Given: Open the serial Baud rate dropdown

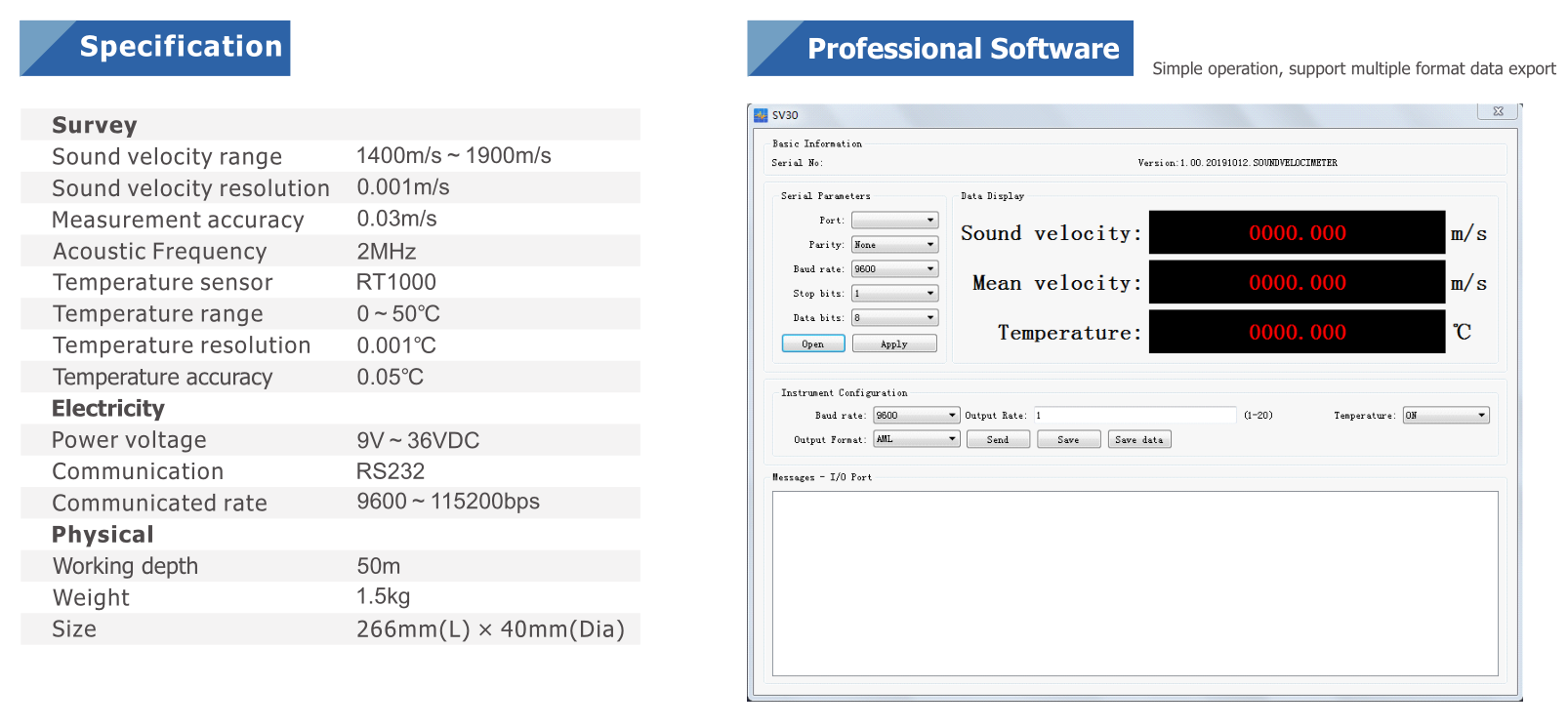Looking at the screenshot, I should [894, 269].
